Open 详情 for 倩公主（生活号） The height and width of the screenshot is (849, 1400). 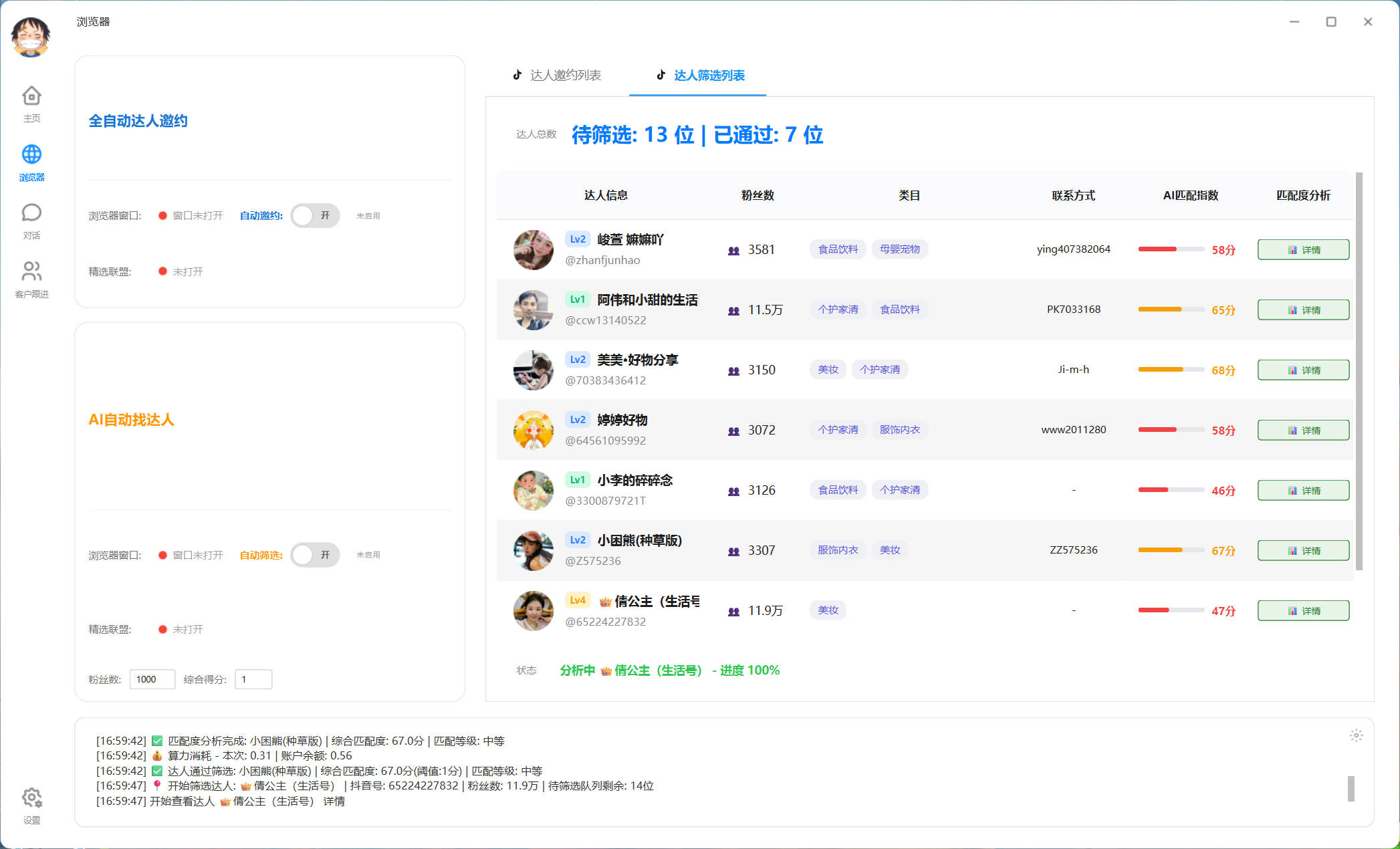[1302, 610]
